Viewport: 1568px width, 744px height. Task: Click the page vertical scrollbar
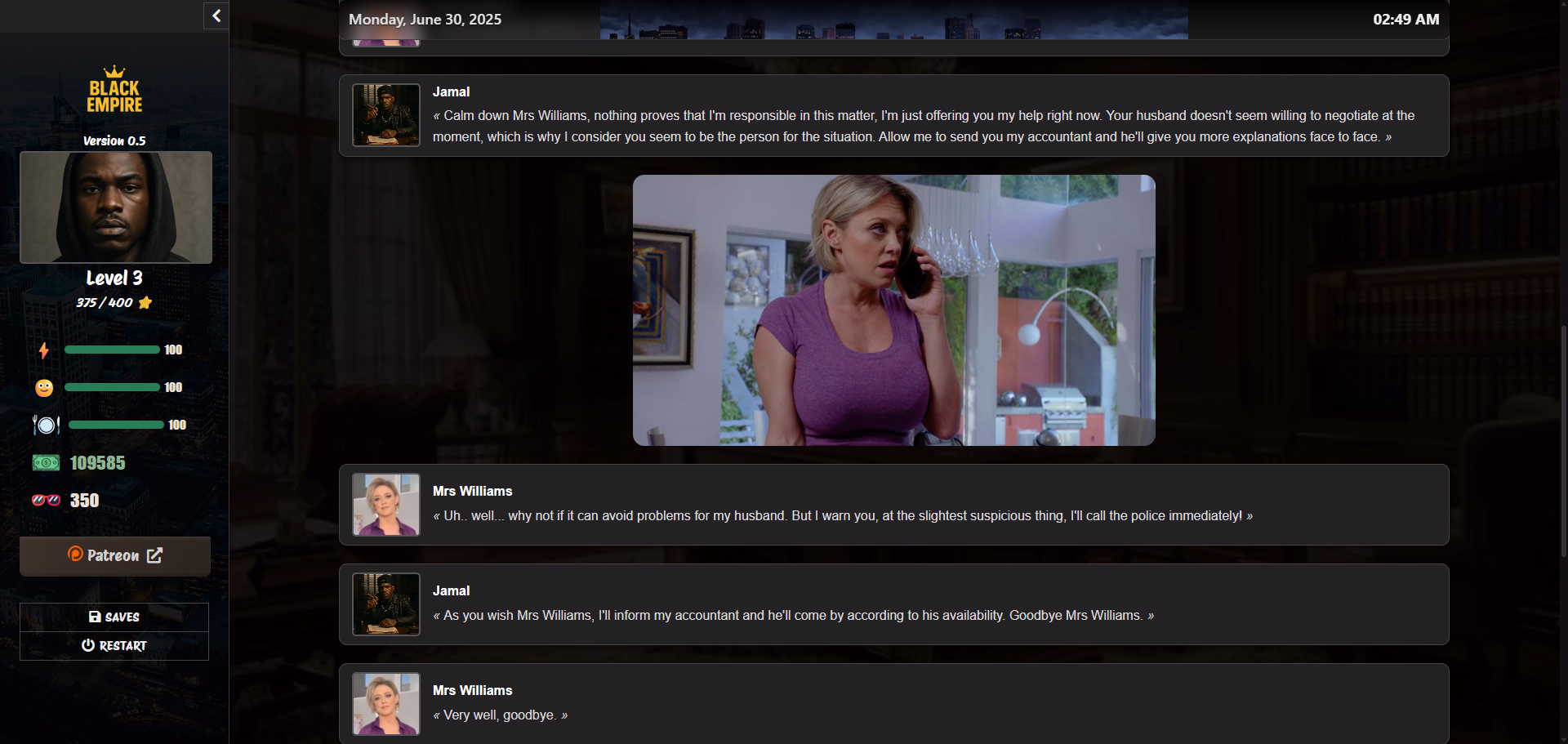tap(1563, 441)
